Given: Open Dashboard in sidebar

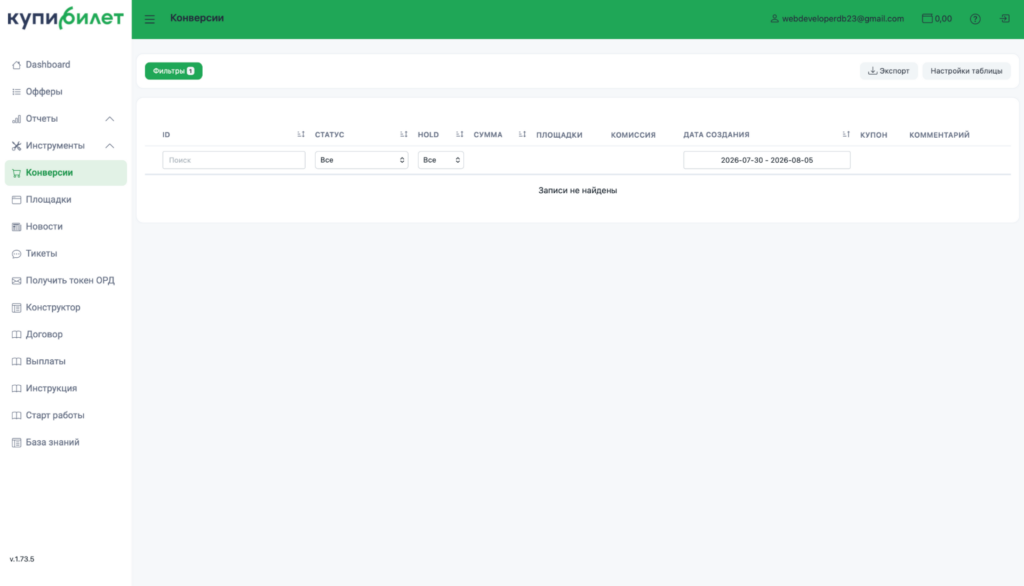Looking at the screenshot, I should click(x=65, y=65).
